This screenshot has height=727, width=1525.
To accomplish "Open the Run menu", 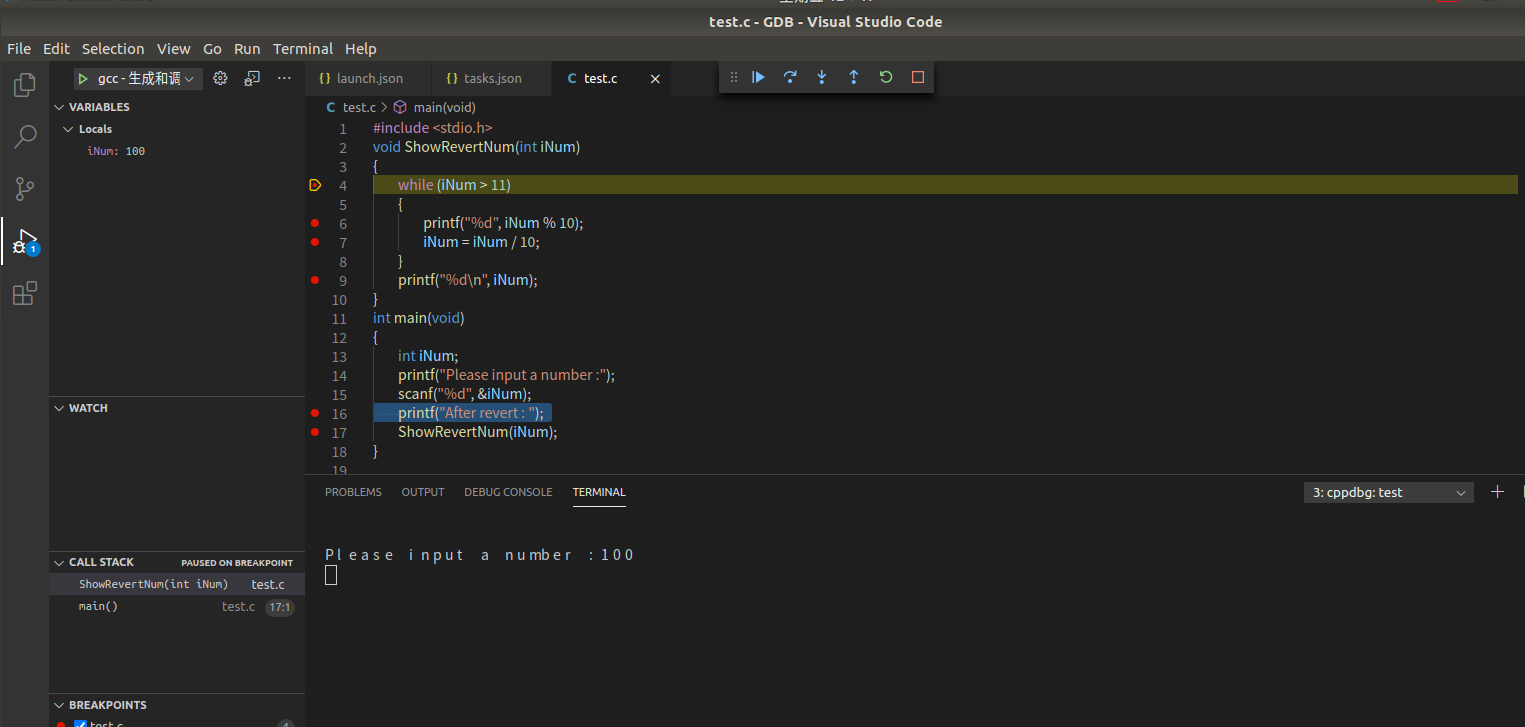I will [x=247, y=49].
